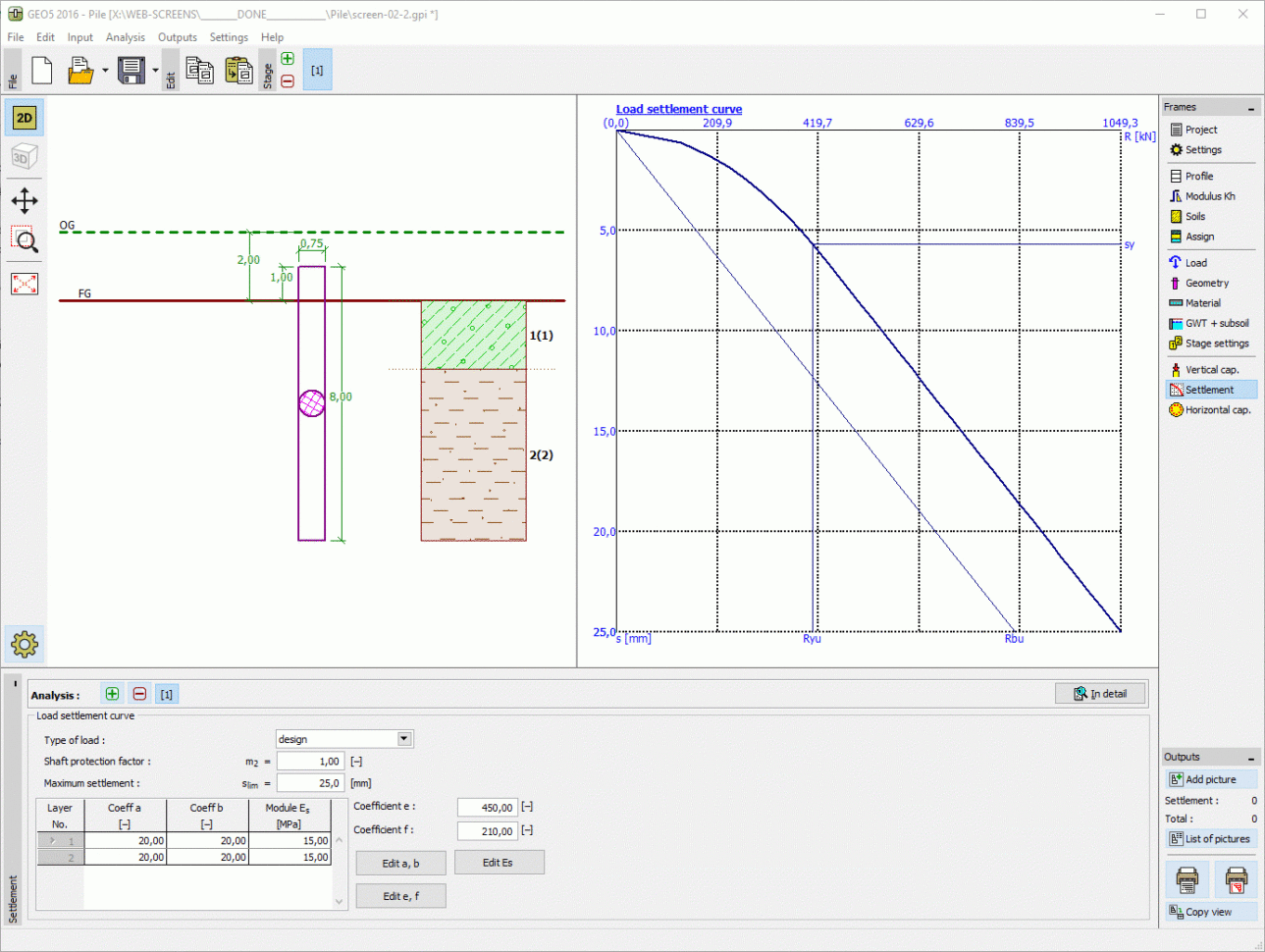Collapse the Frames panel

[x=1249, y=107]
